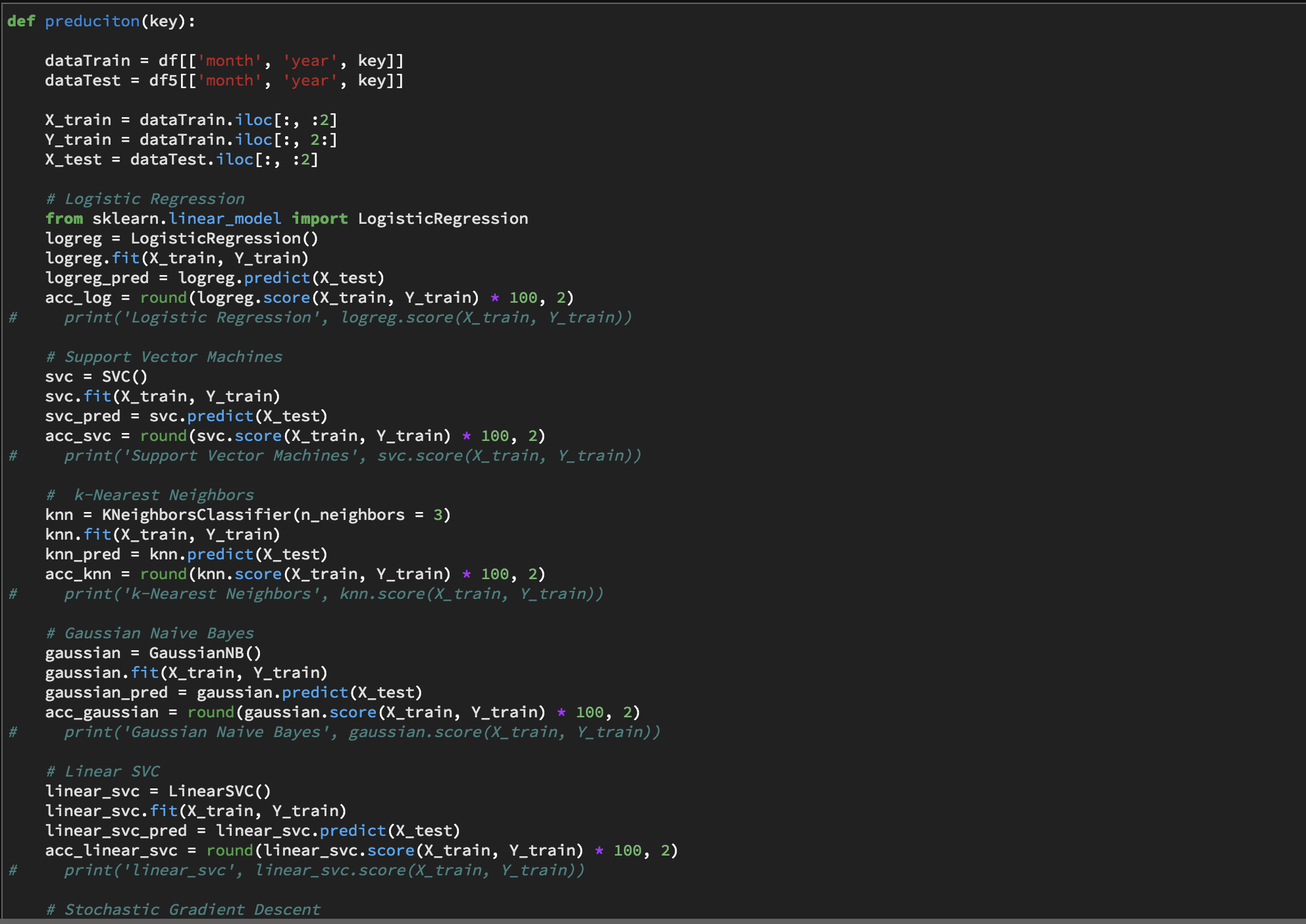
Task: Click 'X_test = dataTest.iloc[:, :2]' line
Action: (x=182, y=159)
